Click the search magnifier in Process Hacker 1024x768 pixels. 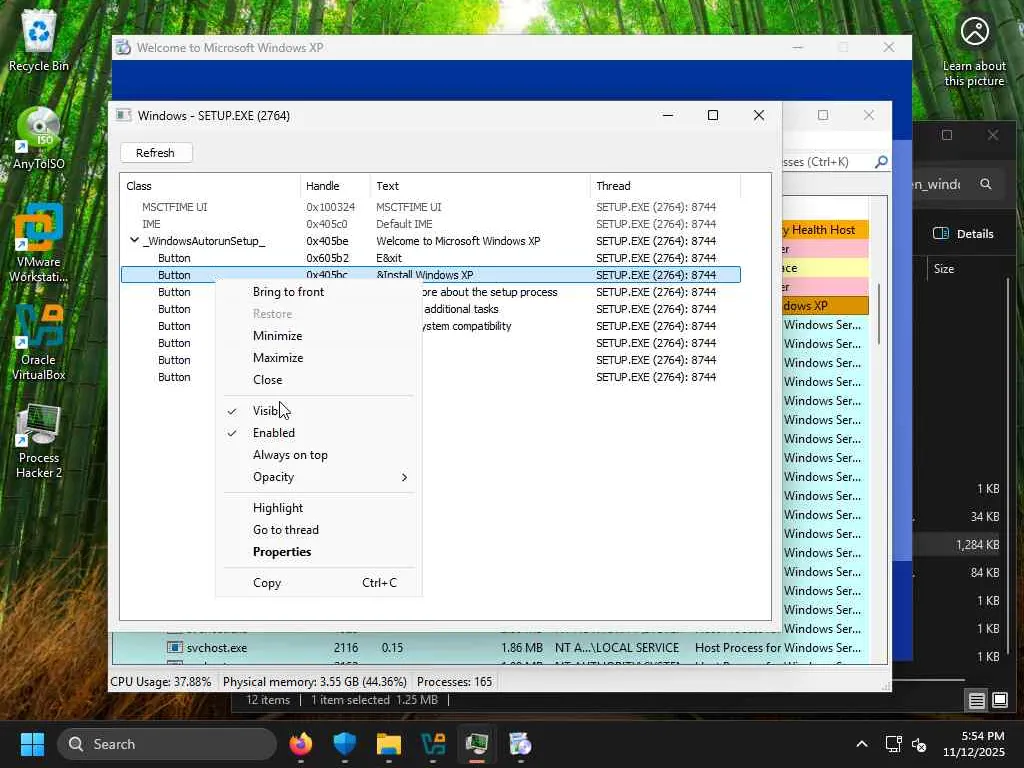point(881,161)
